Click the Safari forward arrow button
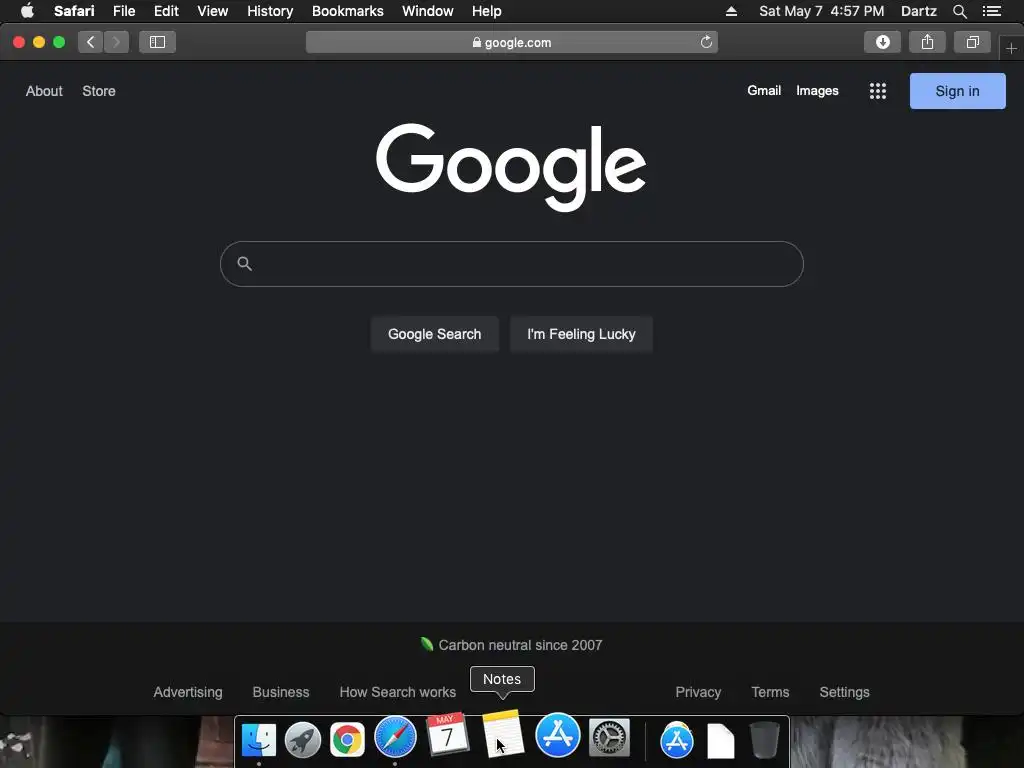Image resolution: width=1024 pixels, height=768 pixels. tap(116, 42)
